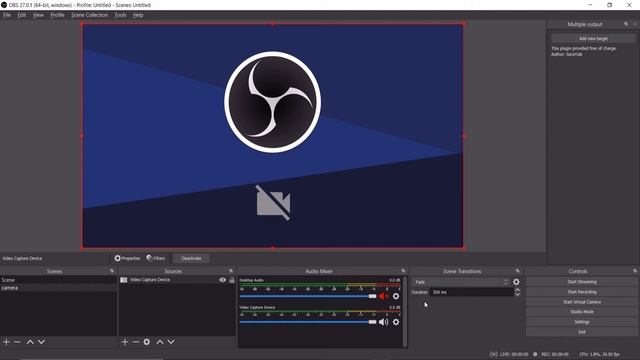This screenshot has width=640, height=360.
Task: Open source Properties button
Action: tap(127, 258)
